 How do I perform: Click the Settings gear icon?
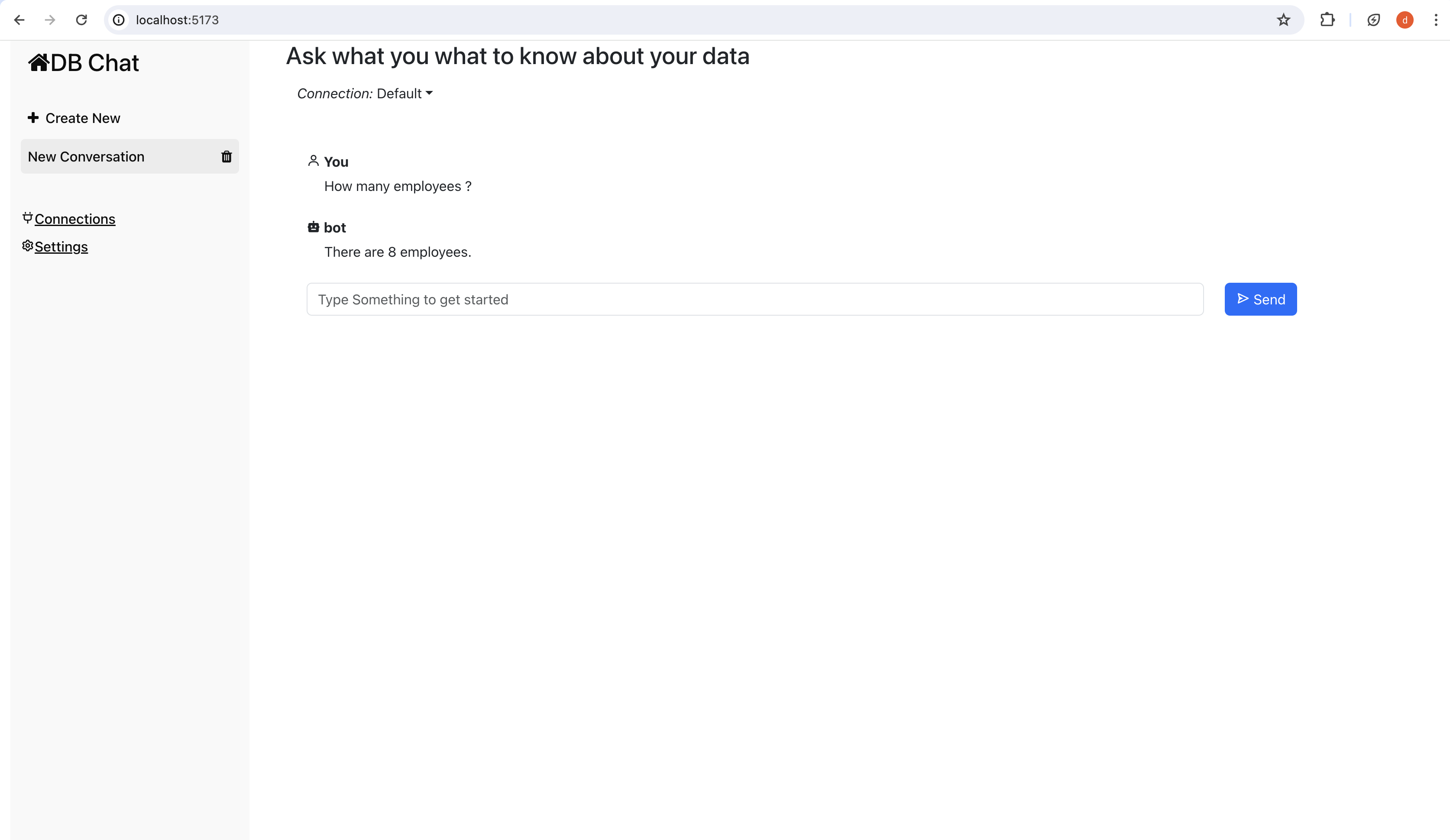click(x=27, y=246)
